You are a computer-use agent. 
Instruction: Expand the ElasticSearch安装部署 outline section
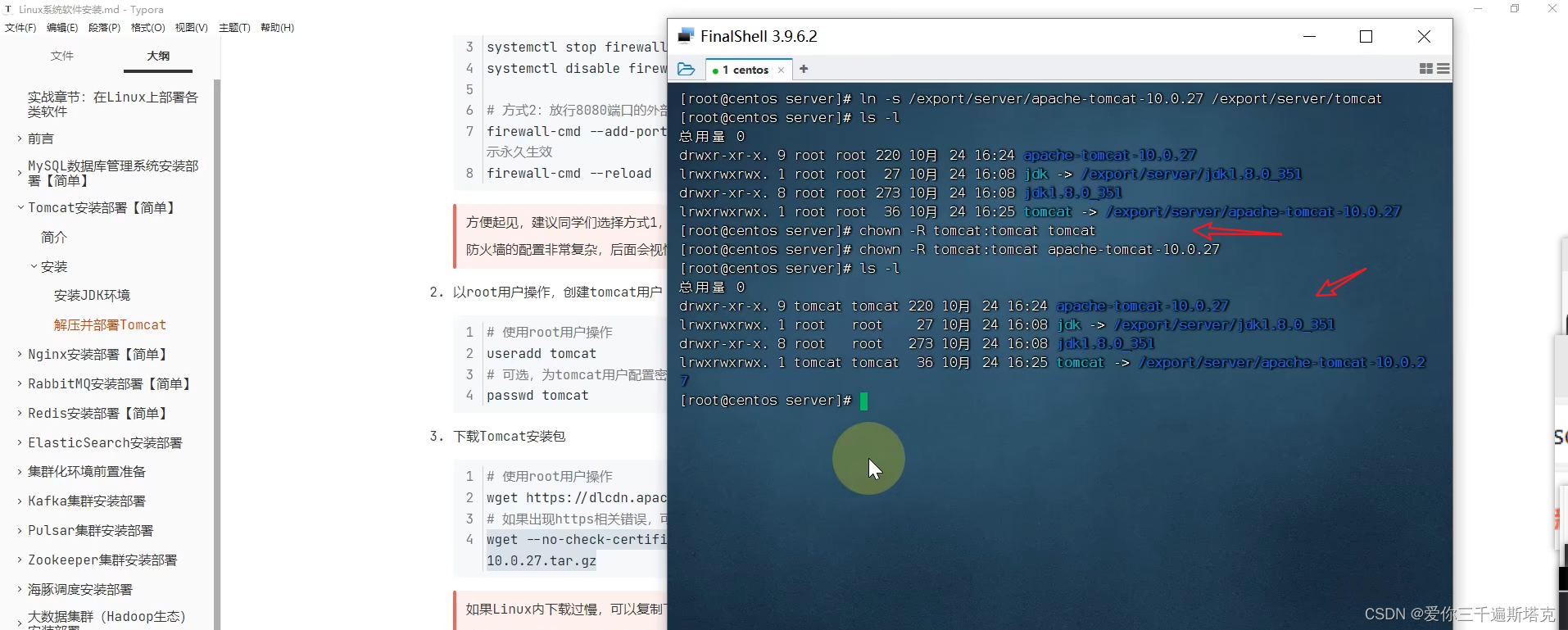click(20, 442)
